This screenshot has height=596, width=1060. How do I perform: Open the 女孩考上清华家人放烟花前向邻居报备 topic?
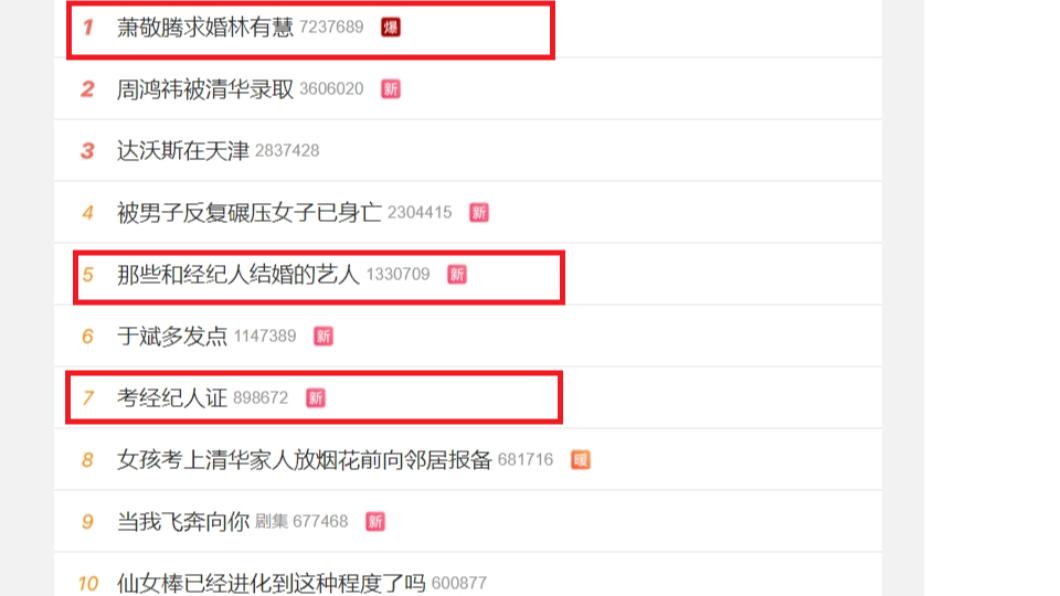[304, 460]
